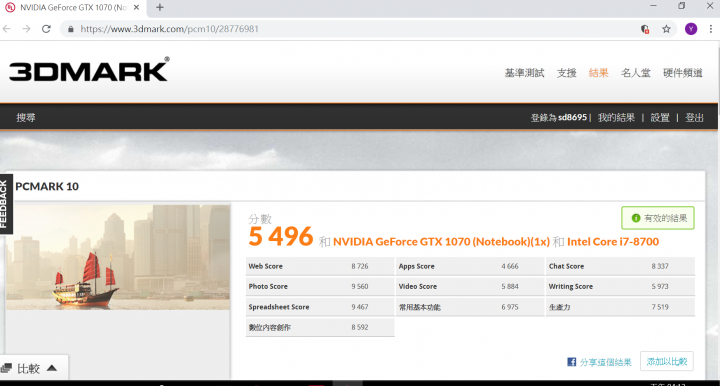720x386 pixels.
Task: Open the blocked content shield icon
Action: 645,29
